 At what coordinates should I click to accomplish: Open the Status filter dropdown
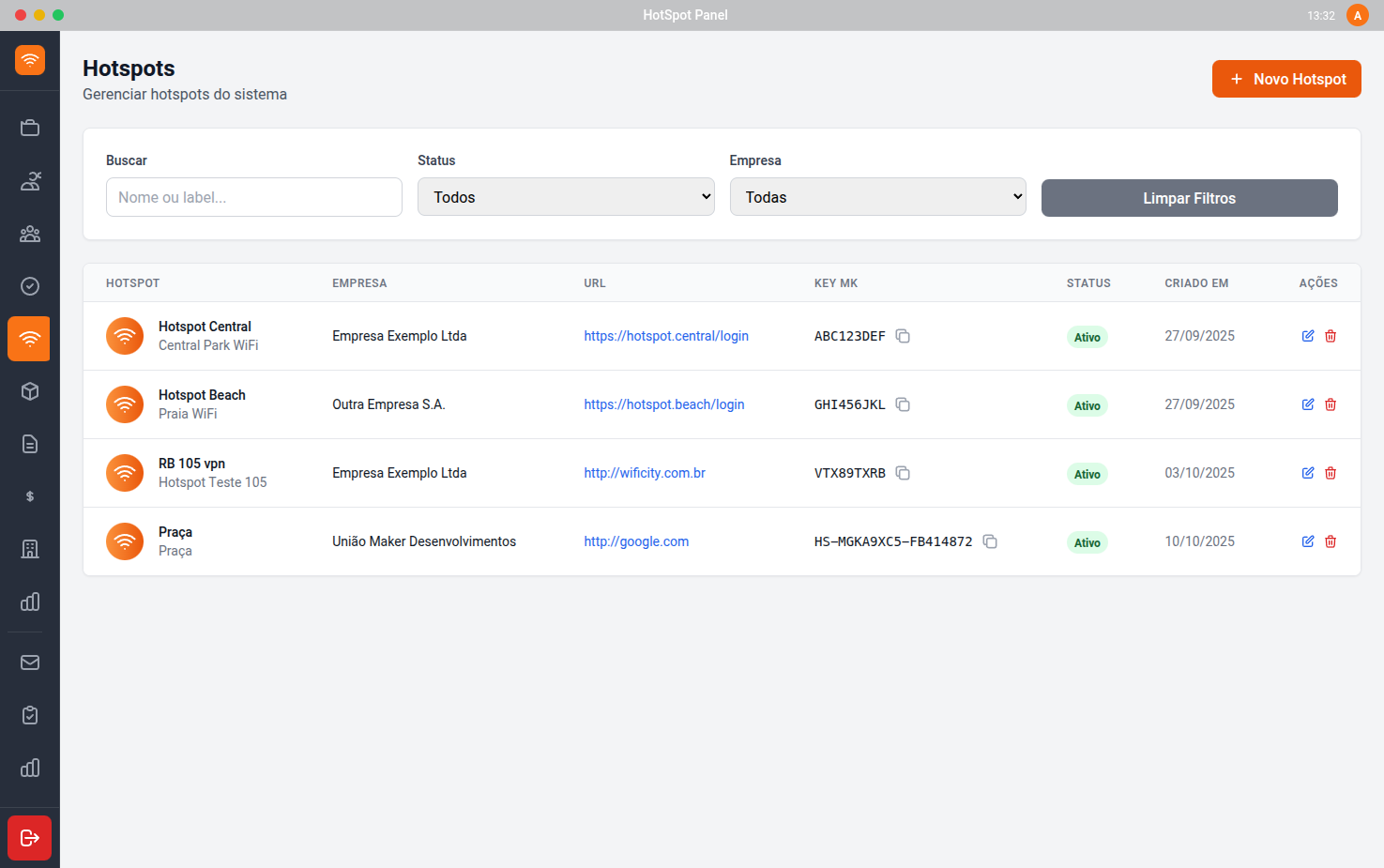[566, 197]
